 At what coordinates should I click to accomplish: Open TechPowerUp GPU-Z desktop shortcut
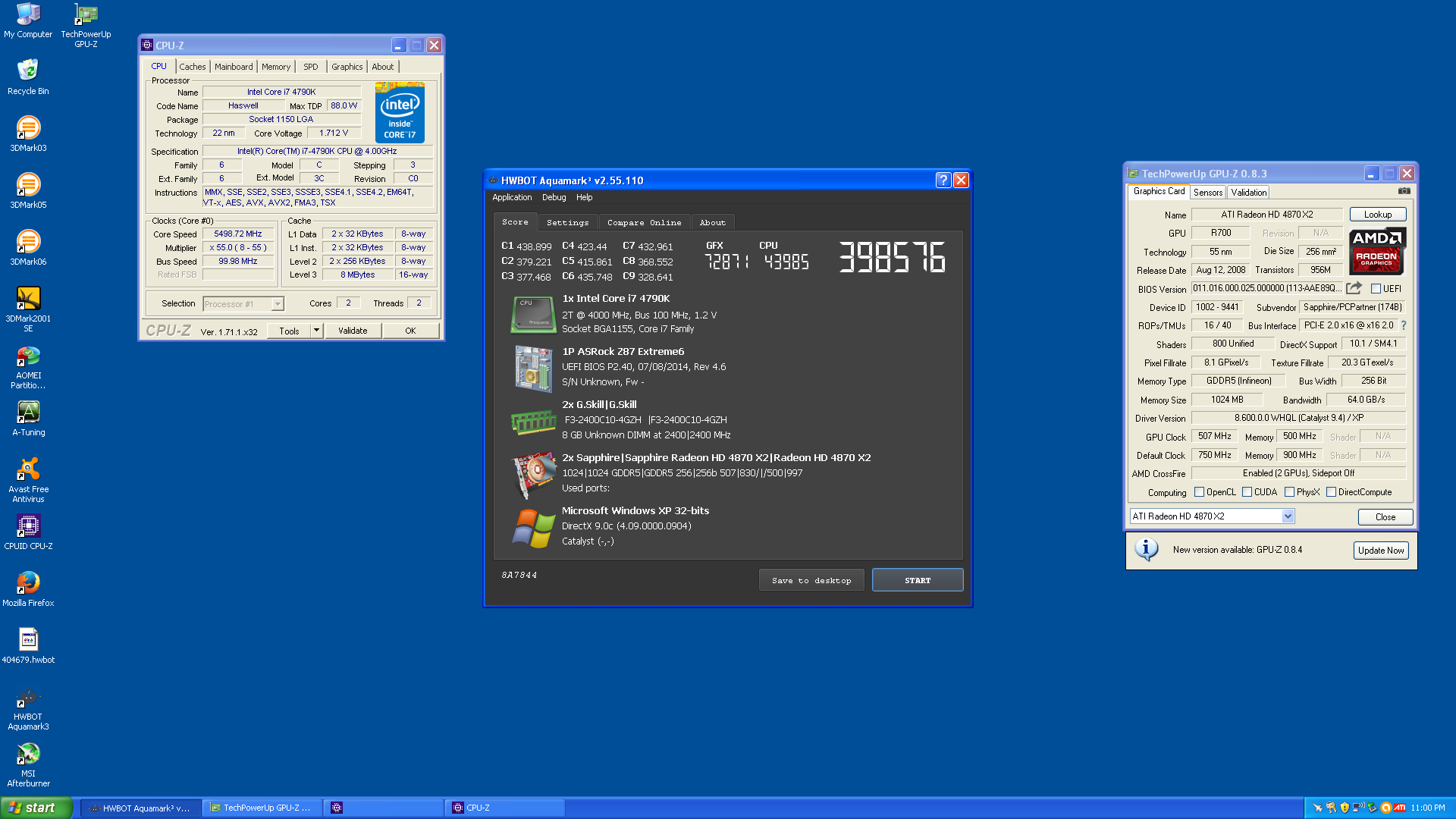click(86, 25)
